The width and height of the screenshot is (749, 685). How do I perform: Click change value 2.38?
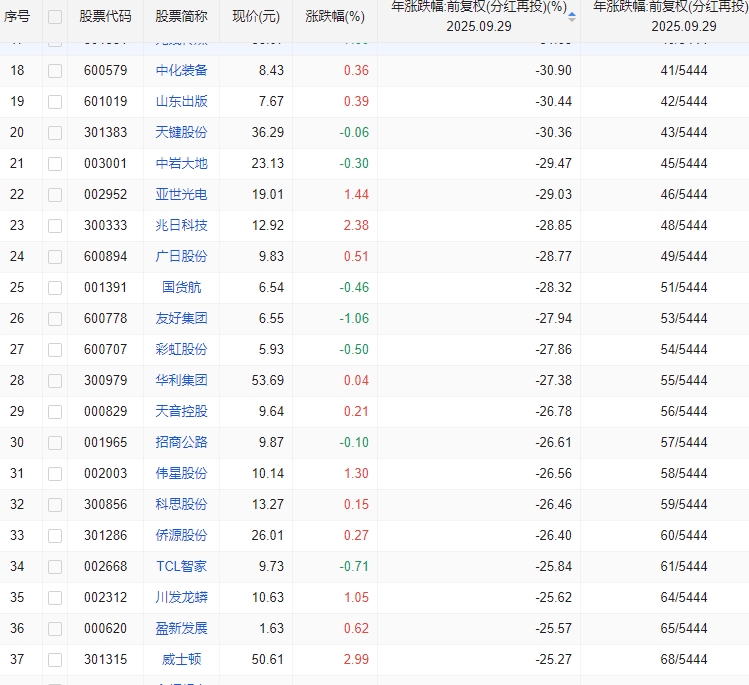click(x=356, y=225)
